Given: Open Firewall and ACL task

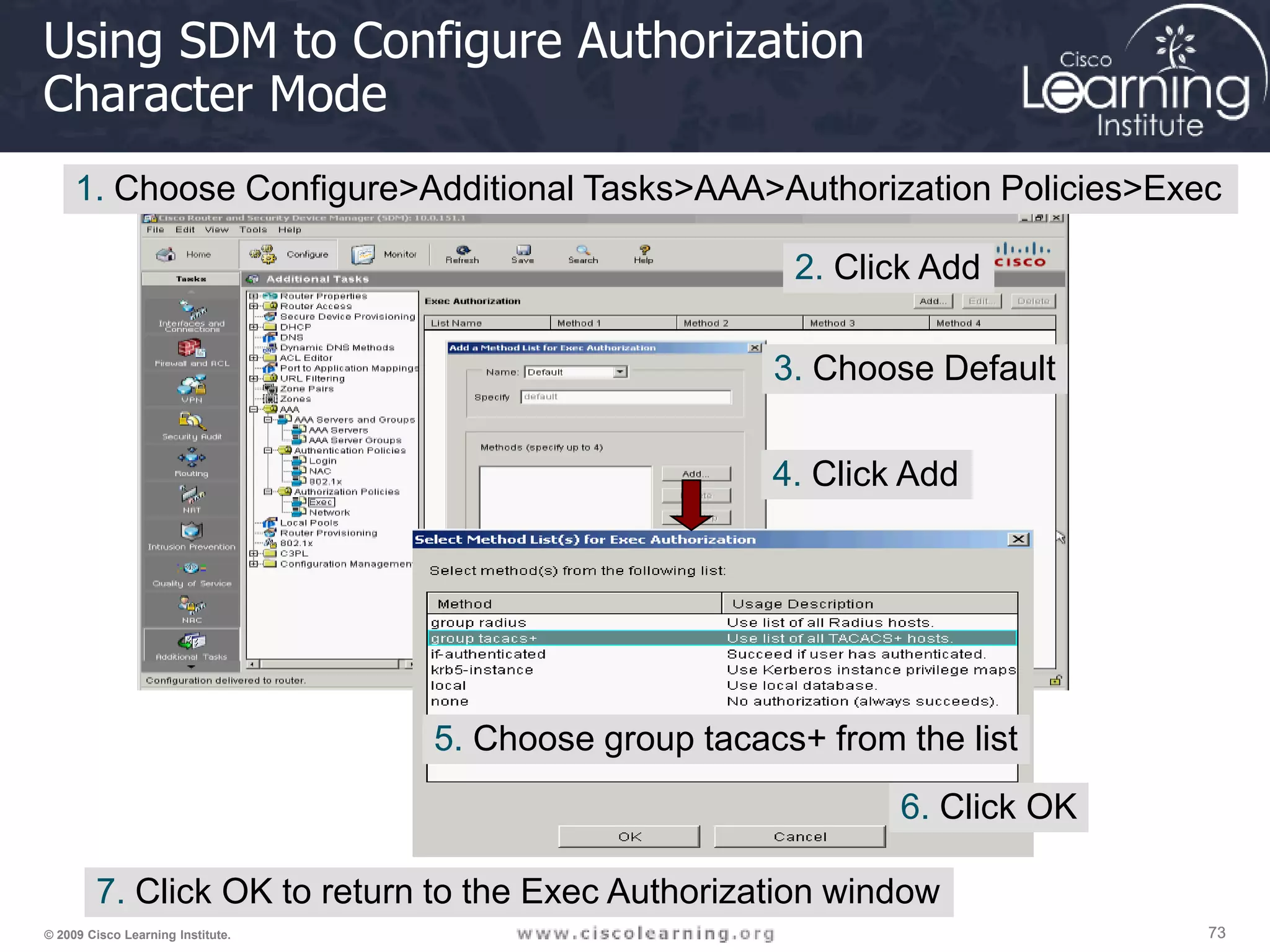Looking at the screenshot, I should (192, 354).
